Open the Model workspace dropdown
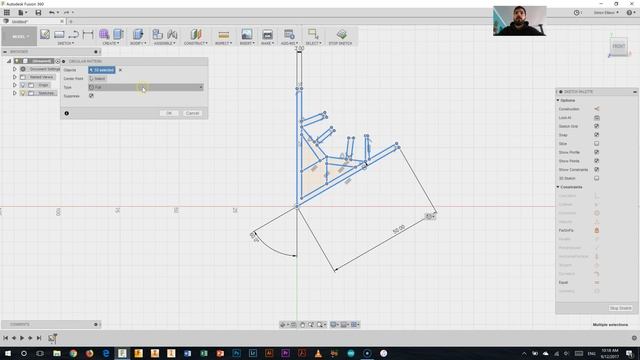 pyautogui.click(x=19, y=36)
